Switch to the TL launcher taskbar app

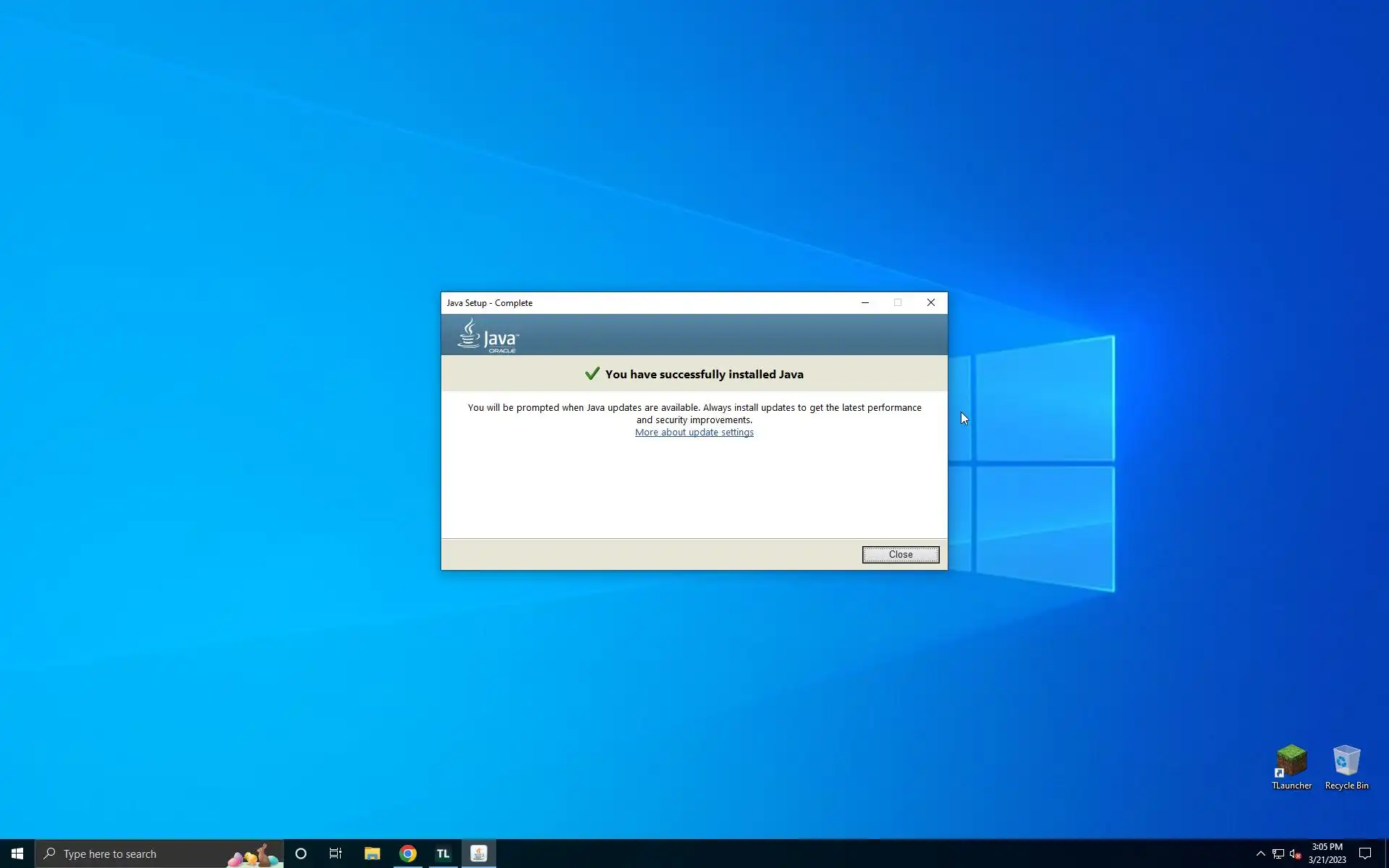coord(443,854)
